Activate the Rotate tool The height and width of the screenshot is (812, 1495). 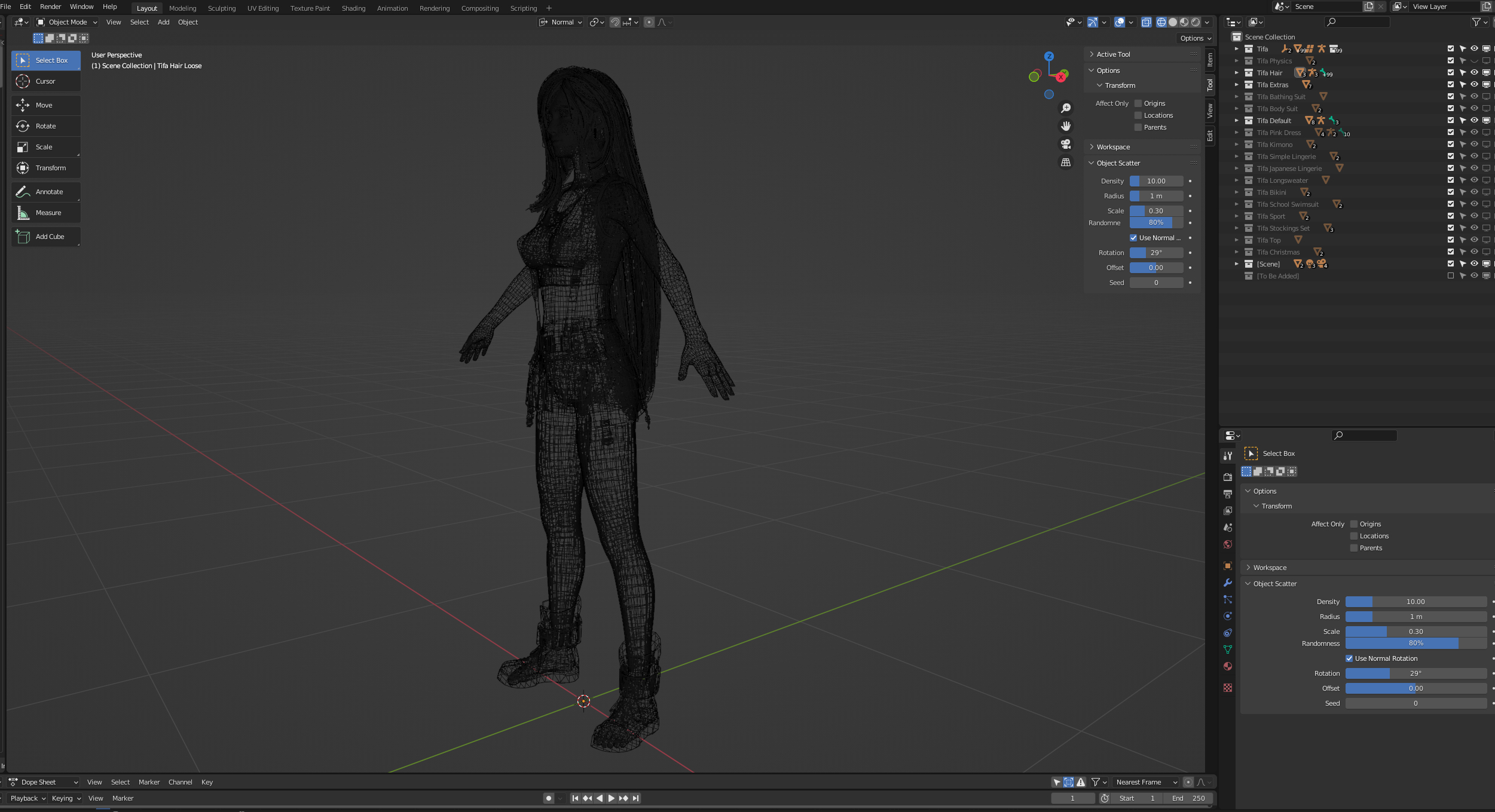pyautogui.click(x=45, y=126)
